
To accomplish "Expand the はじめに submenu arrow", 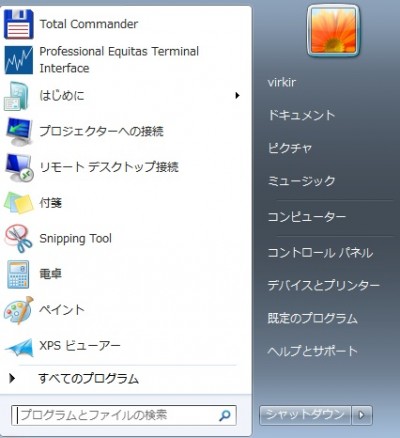I will click(x=237, y=96).
